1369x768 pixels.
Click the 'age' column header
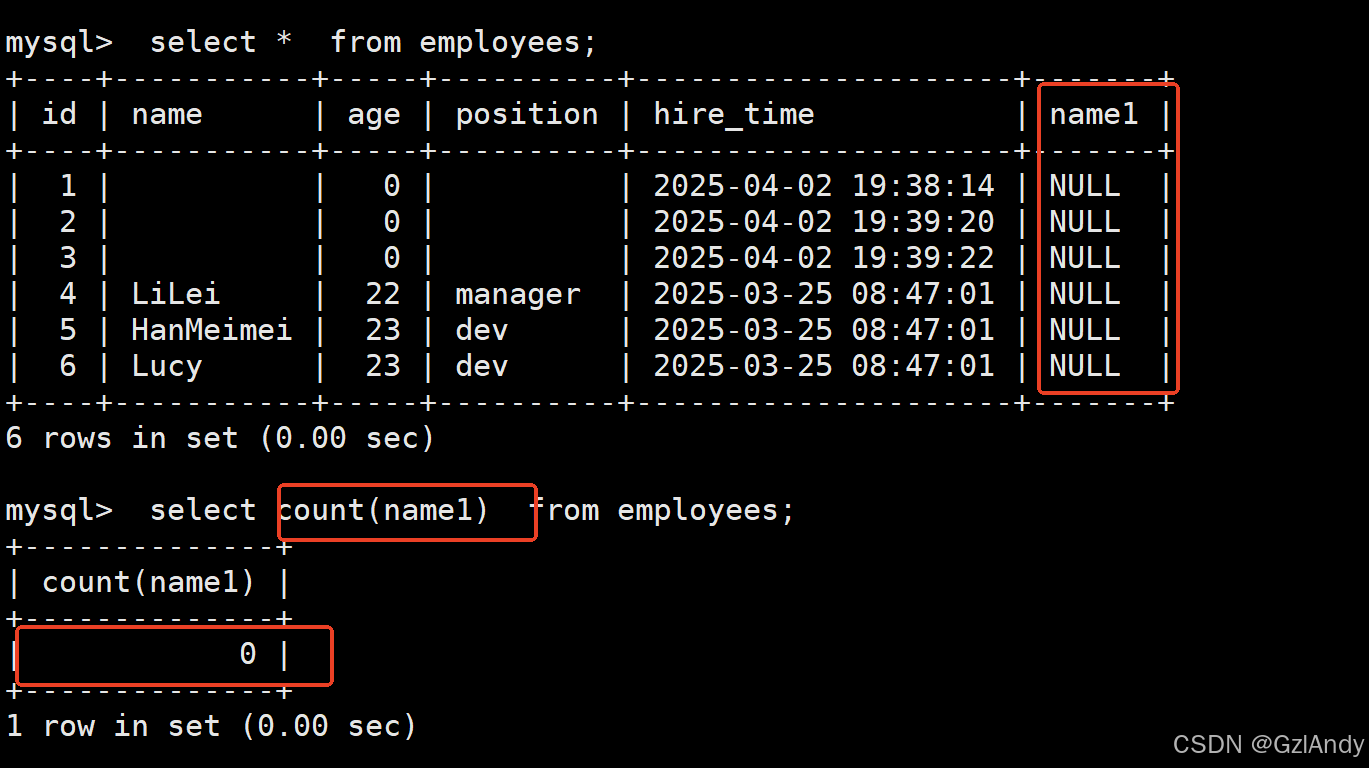374,116
